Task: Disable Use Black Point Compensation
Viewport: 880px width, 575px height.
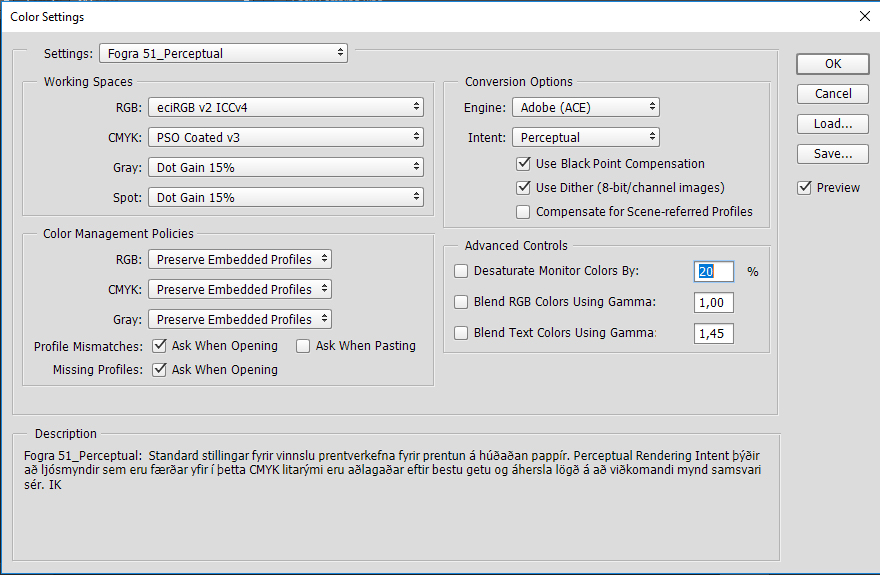Action: [x=523, y=163]
